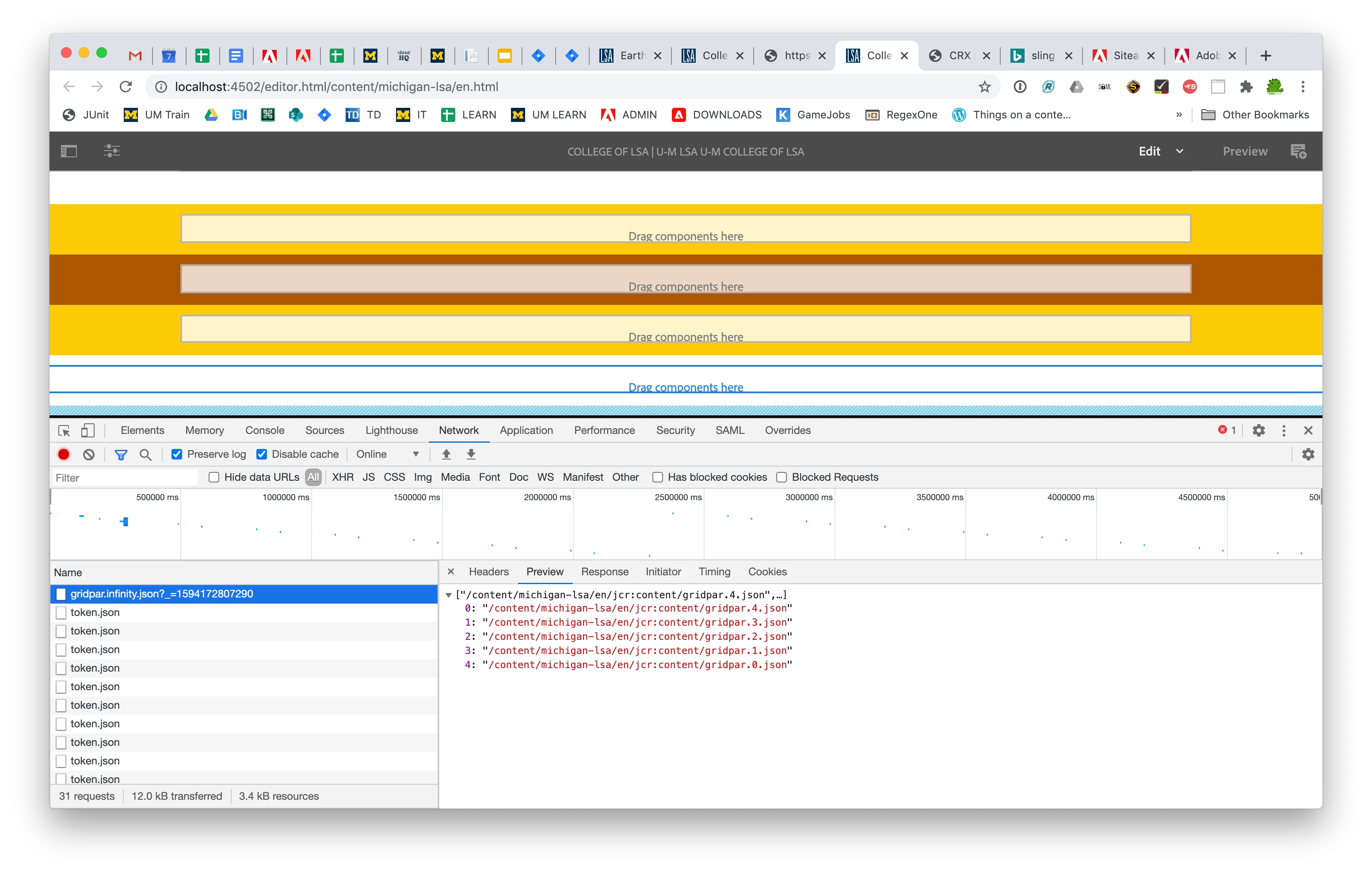Toggle device toolbar icon
The width and height of the screenshot is (1372, 874).
[x=88, y=430]
